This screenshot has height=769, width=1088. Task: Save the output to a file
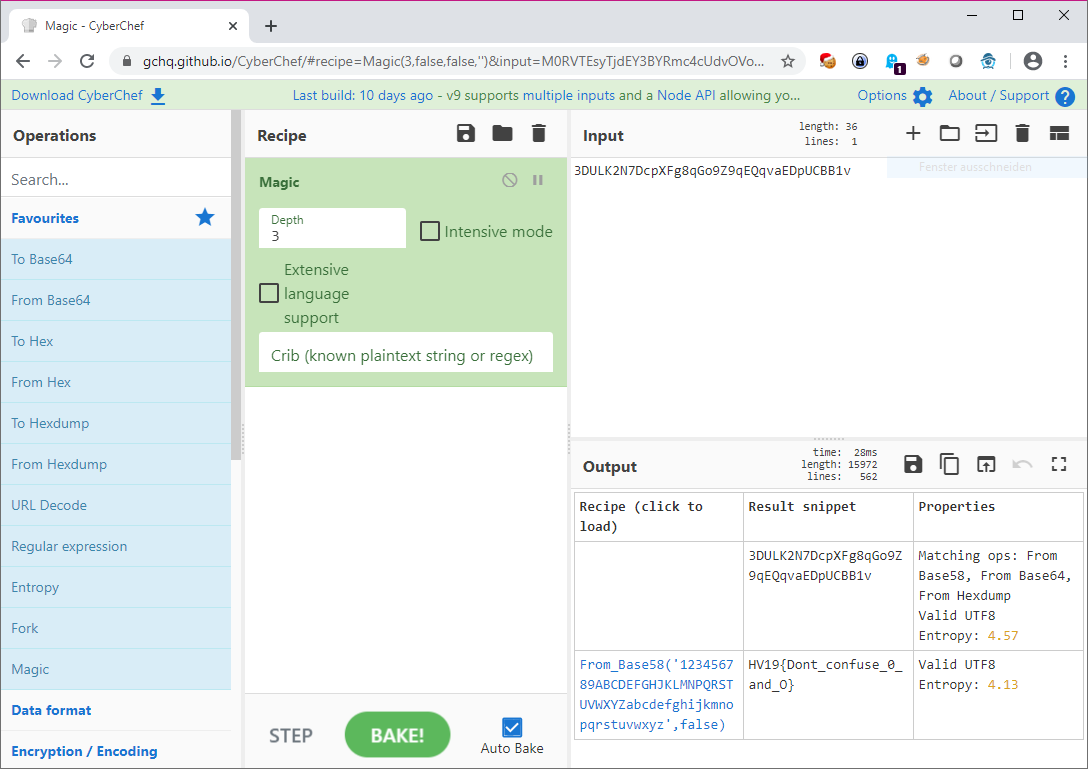click(913, 464)
